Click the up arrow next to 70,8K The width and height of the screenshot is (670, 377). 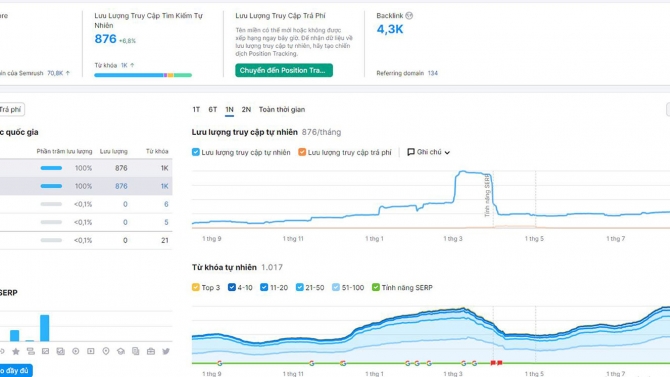pos(68,73)
